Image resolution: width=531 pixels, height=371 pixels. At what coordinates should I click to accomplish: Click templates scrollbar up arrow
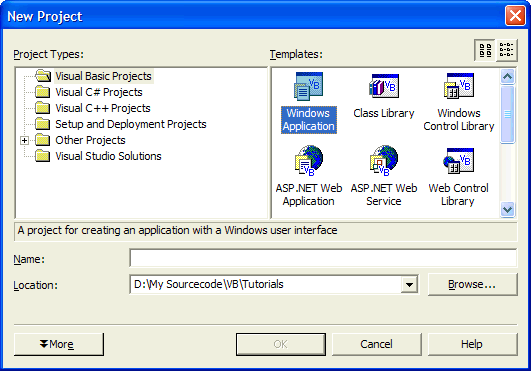(x=507, y=77)
